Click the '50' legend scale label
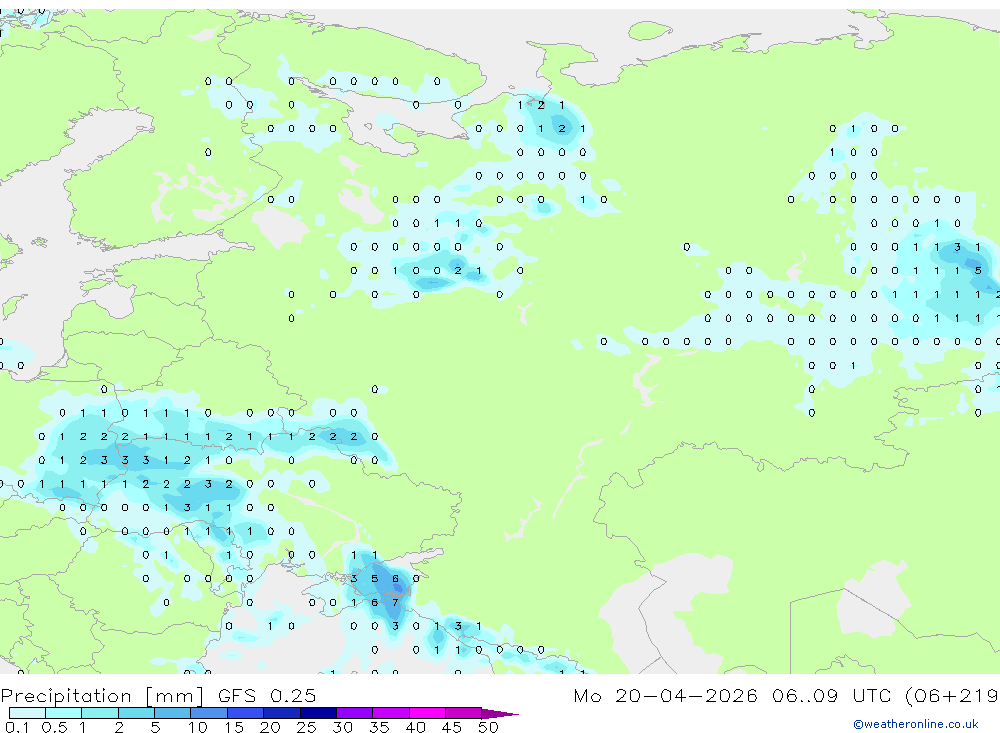Image resolution: width=1000 pixels, height=733 pixels. [x=488, y=727]
